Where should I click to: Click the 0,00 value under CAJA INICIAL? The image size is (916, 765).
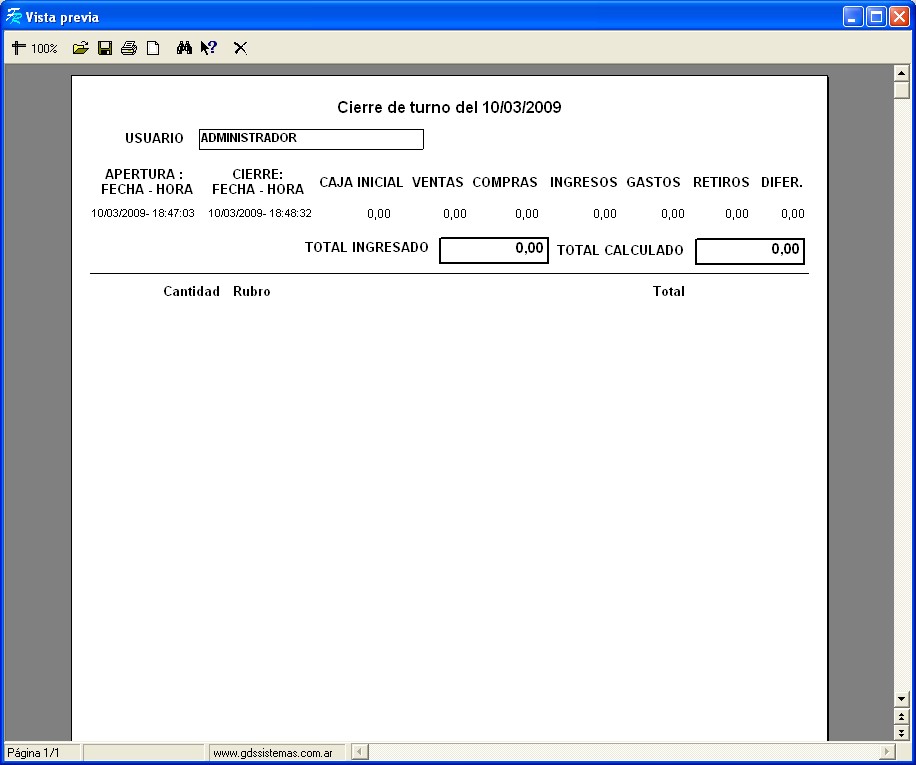tap(379, 214)
